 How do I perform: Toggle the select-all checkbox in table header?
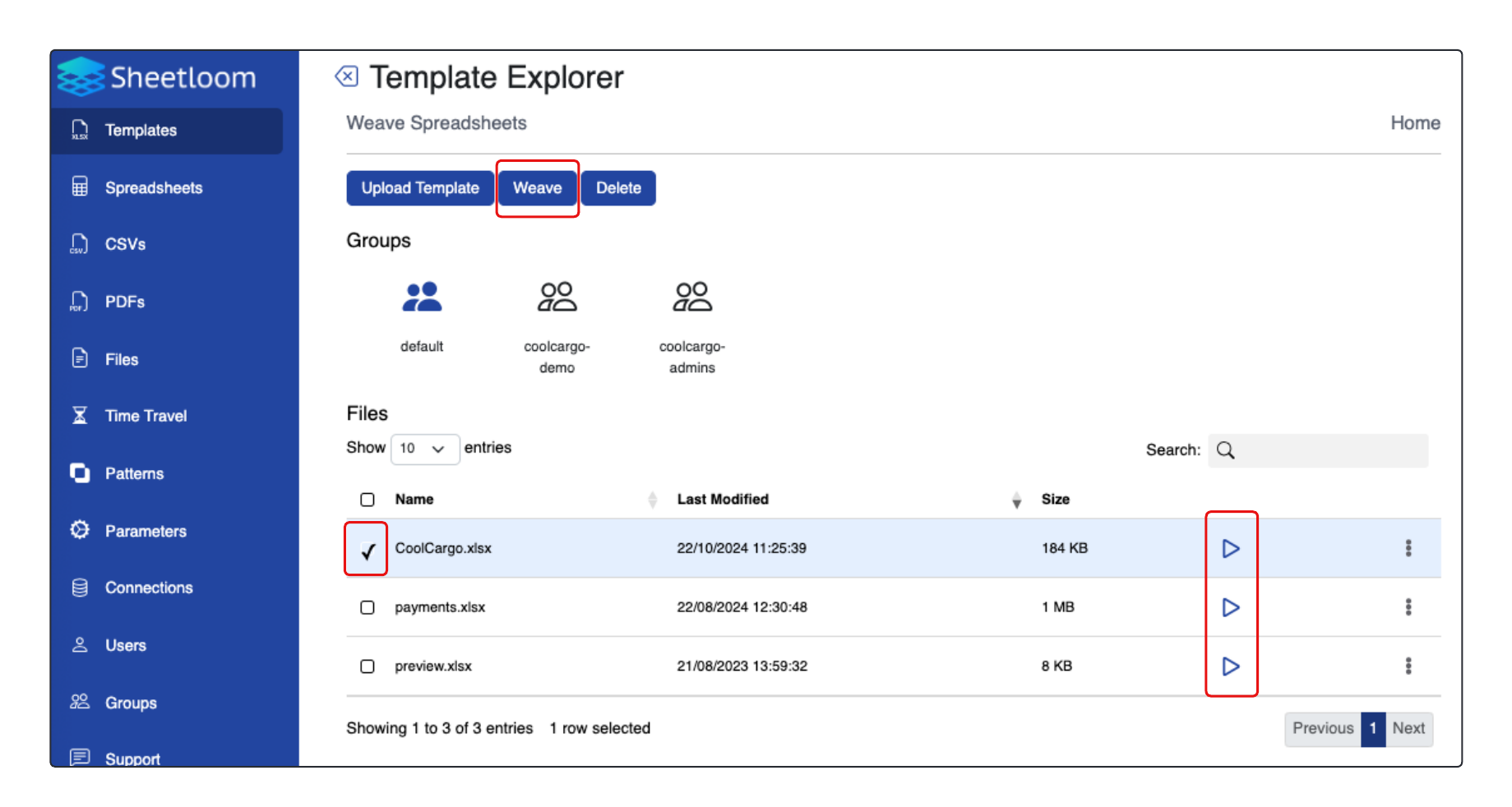pos(368,500)
